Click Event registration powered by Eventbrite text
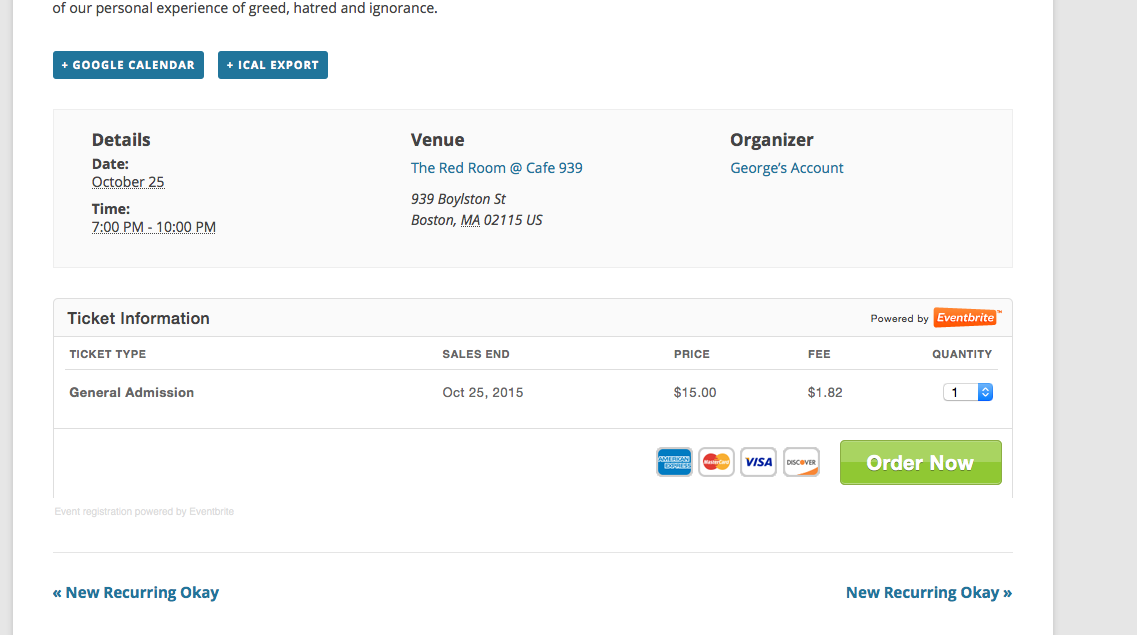 (x=144, y=512)
